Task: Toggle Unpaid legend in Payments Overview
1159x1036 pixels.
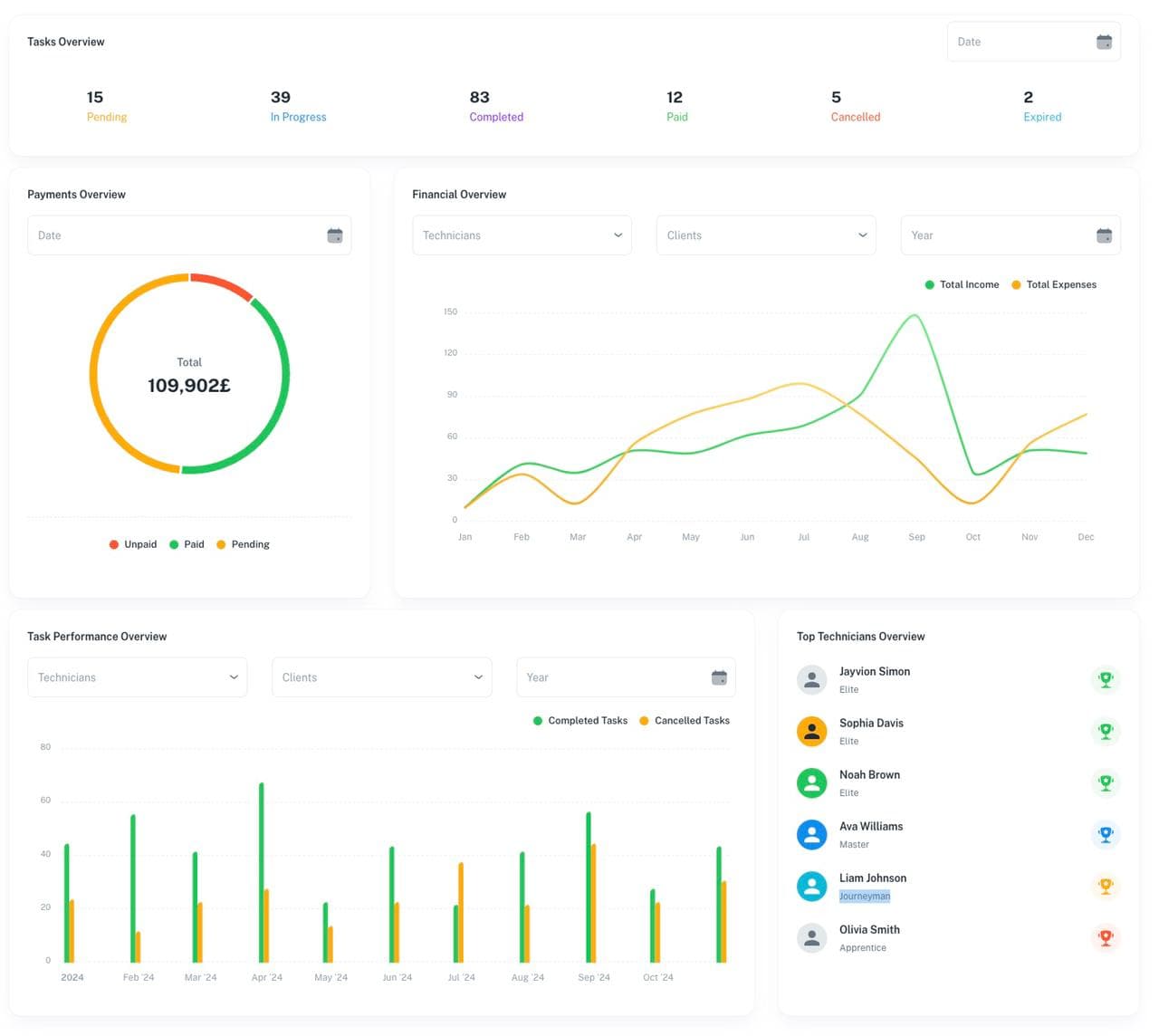Action: click(x=133, y=544)
